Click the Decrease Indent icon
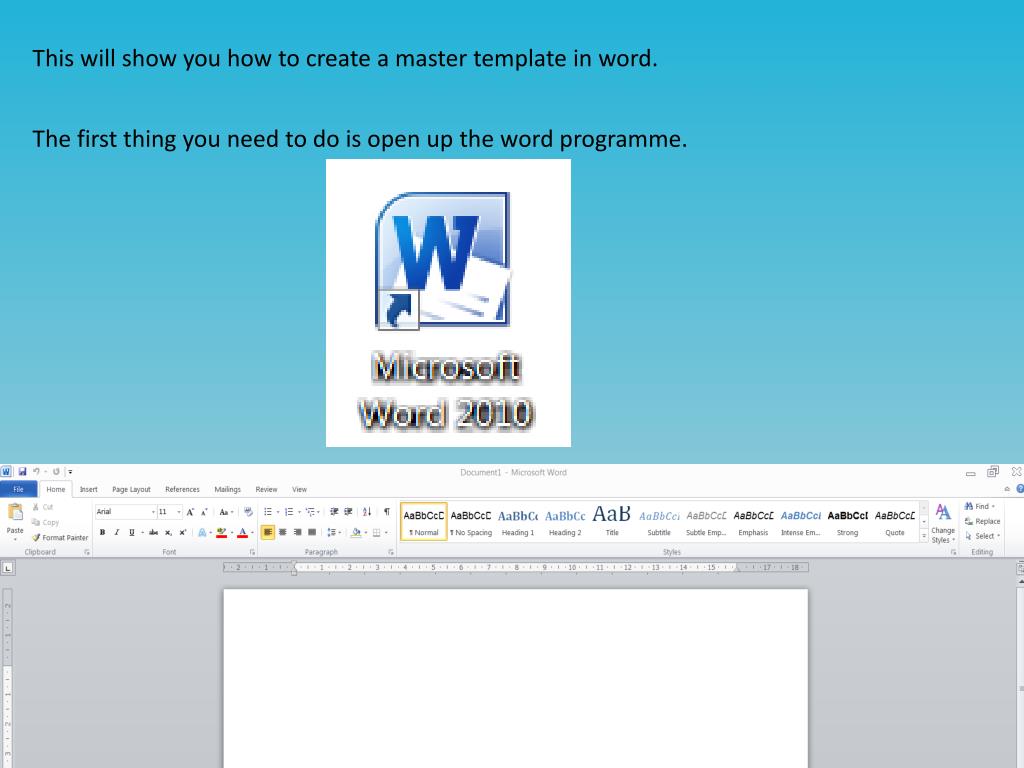 tap(334, 512)
